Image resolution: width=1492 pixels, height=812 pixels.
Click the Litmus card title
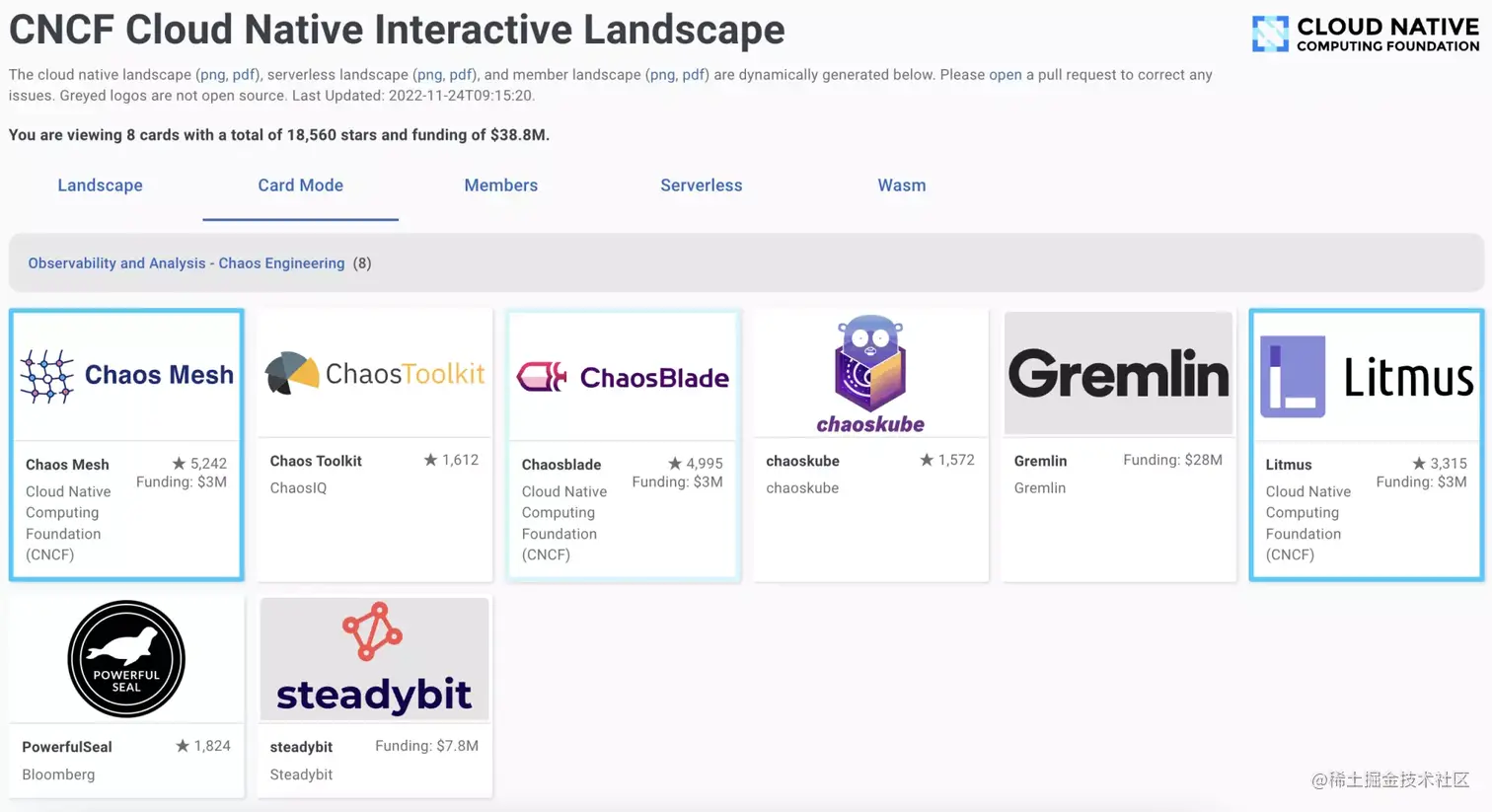[1289, 465]
